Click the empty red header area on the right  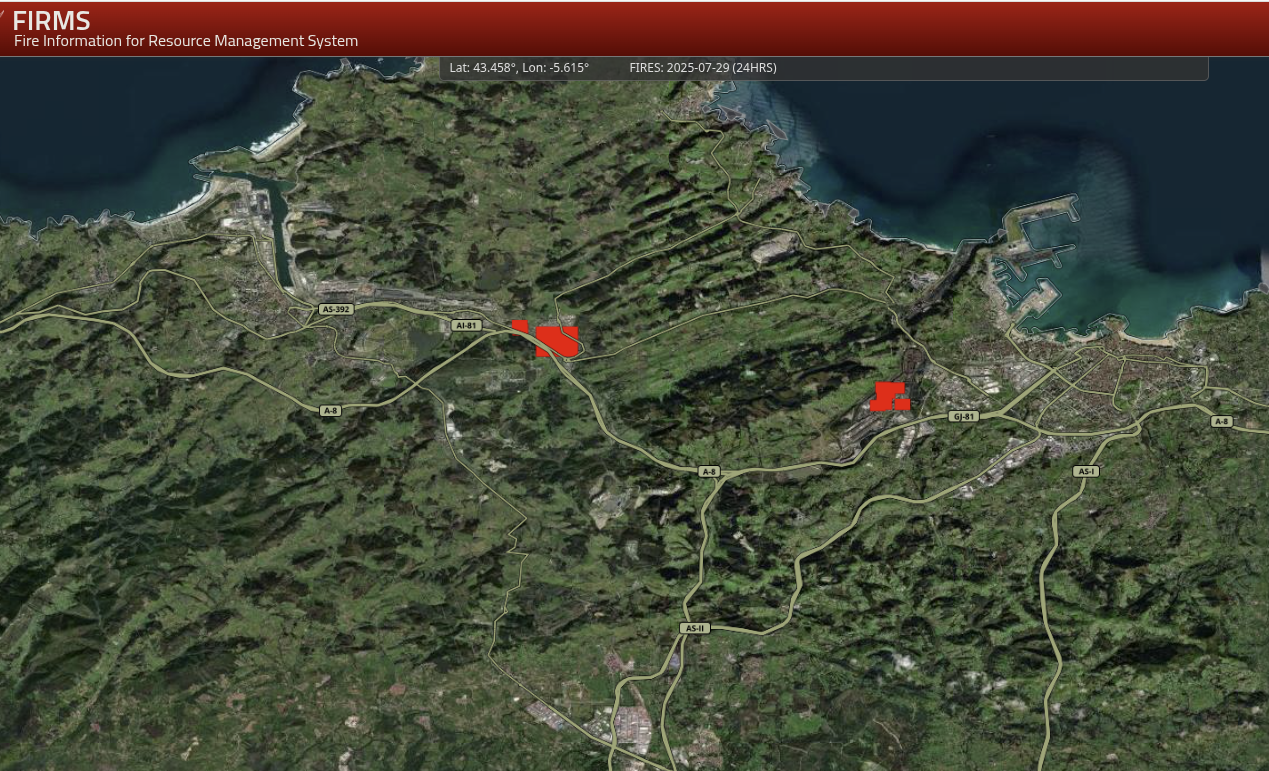pyautogui.click(x=900, y=28)
